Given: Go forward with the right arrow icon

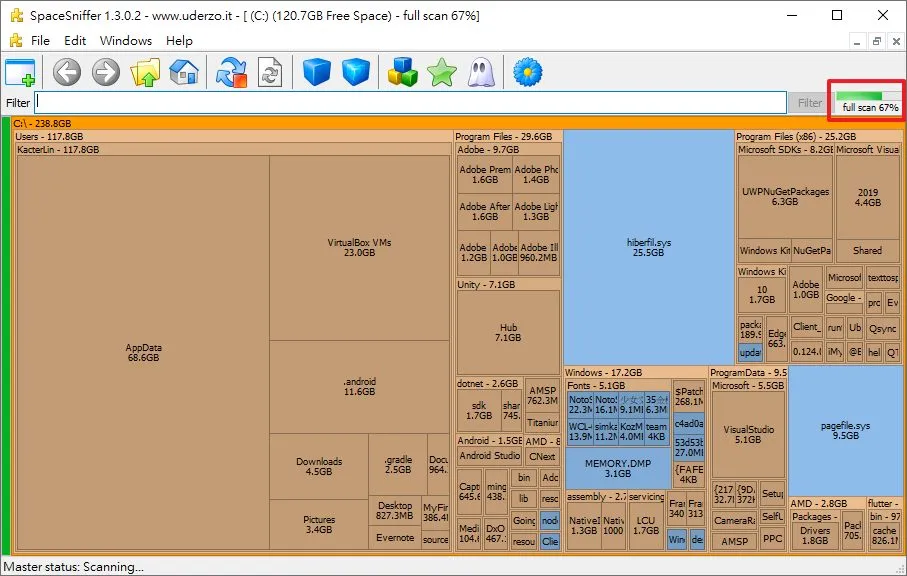Looking at the screenshot, I should tap(106, 73).
